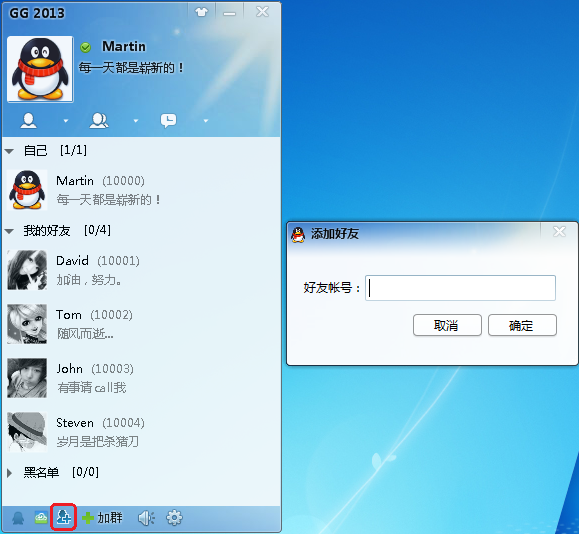Click the skin changer shirt icon
Screen dimensions: 579x534
202,12
